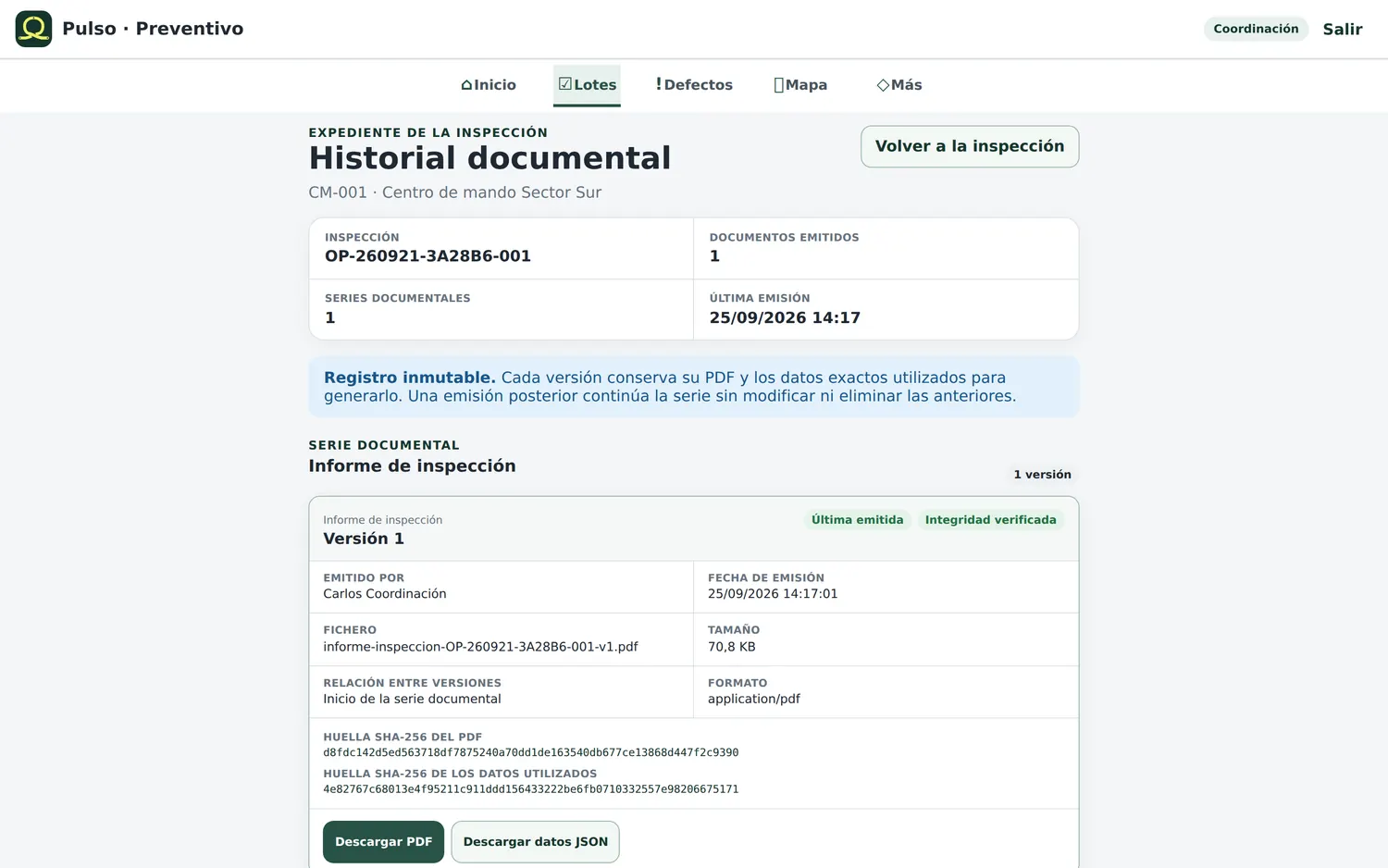Viewport: 1388px width, 868px height.
Task: Click the 1 versión count badge
Action: [1042, 475]
